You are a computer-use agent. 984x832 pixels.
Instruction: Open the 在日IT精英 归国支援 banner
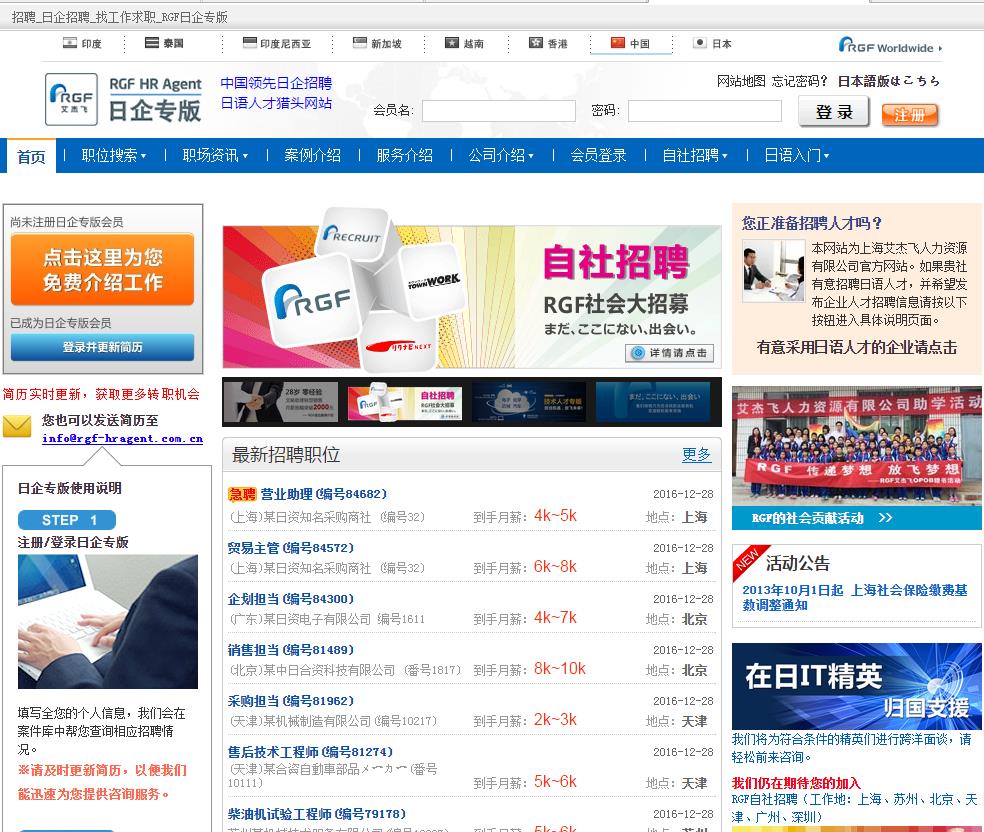tap(857, 686)
